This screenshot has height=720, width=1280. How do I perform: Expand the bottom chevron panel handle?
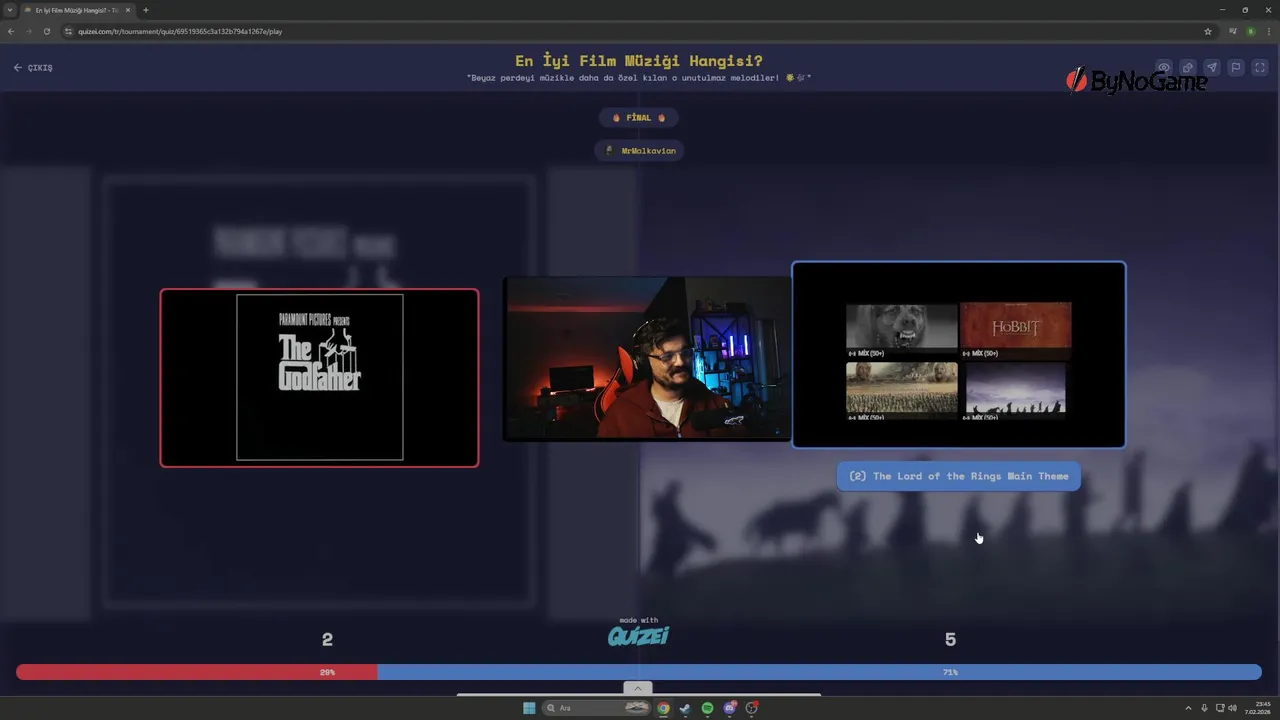[x=638, y=688]
